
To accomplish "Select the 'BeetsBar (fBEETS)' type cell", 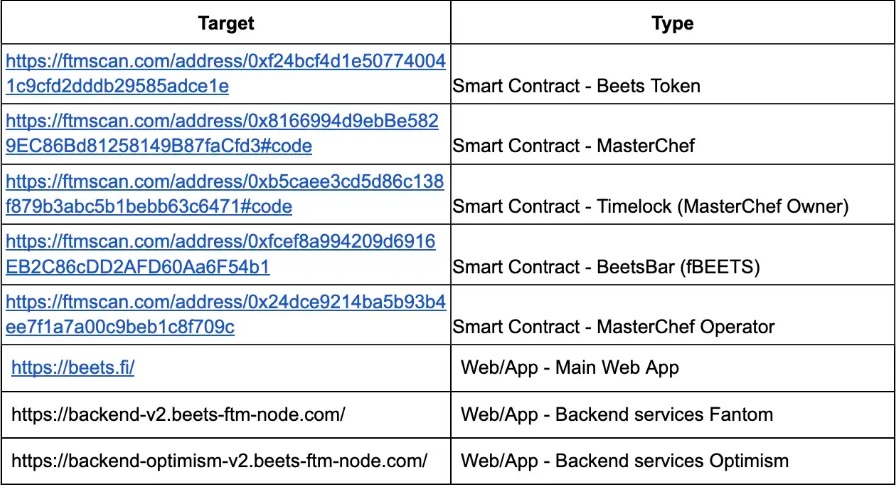I will coord(673,254).
